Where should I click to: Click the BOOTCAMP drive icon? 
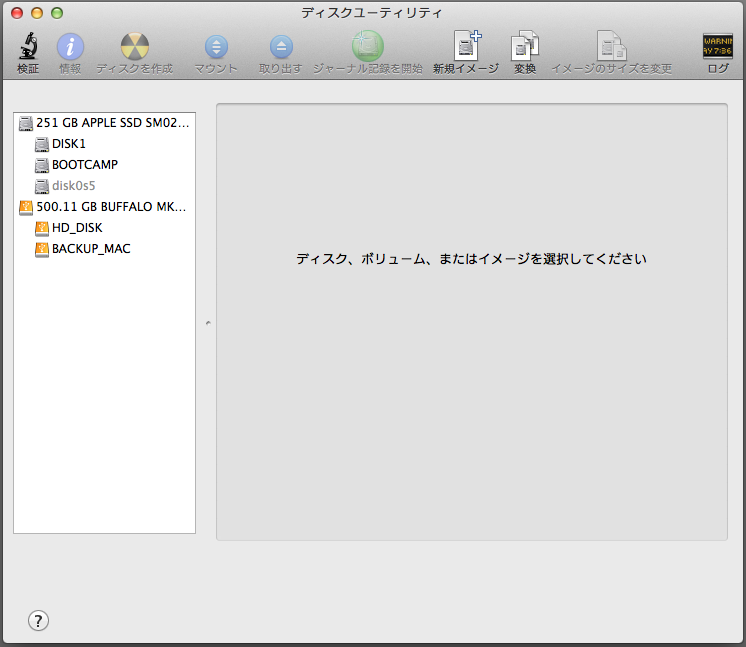point(42,165)
